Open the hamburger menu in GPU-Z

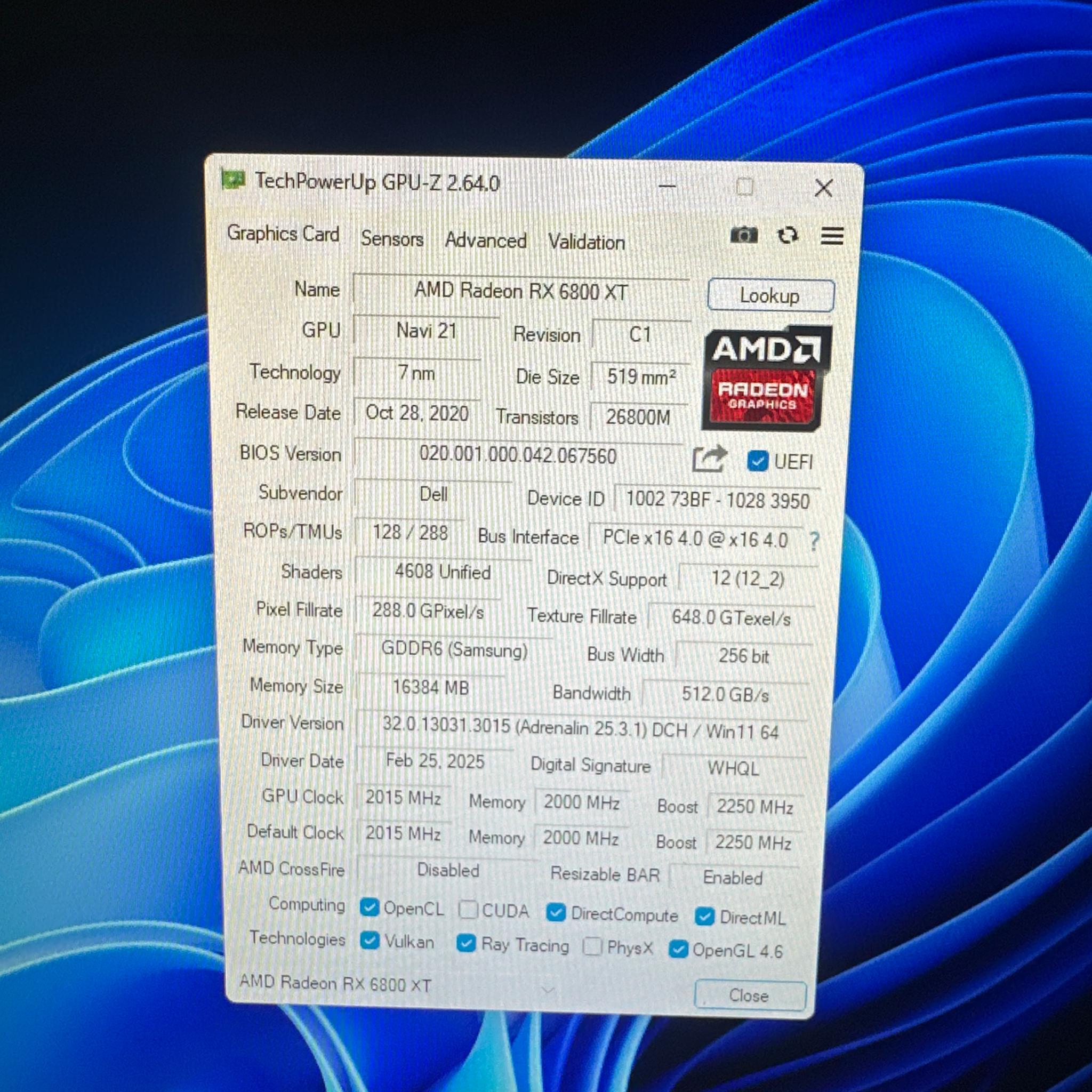point(832,236)
